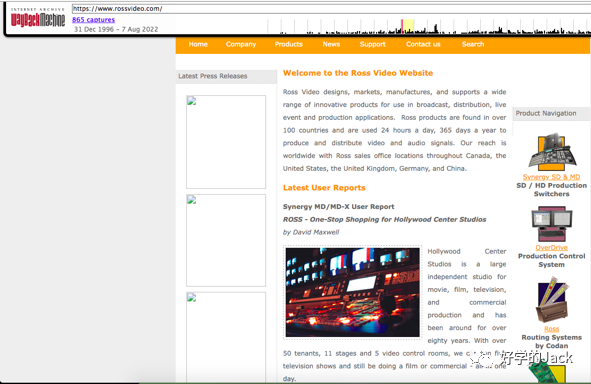
Task: Select News in the orange navigation bar
Action: point(331,44)
